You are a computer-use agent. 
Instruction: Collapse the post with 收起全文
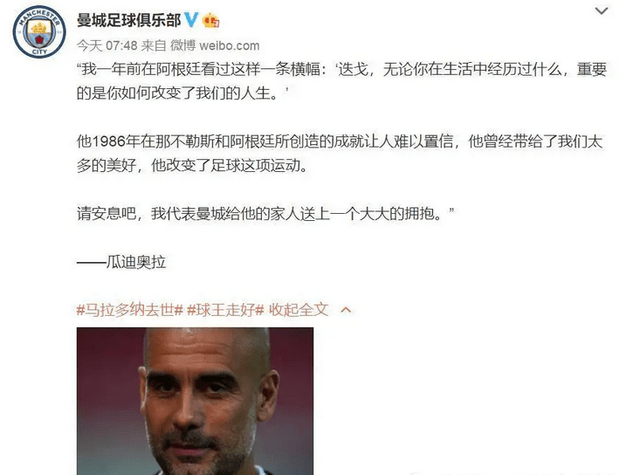tap(299, 310)
